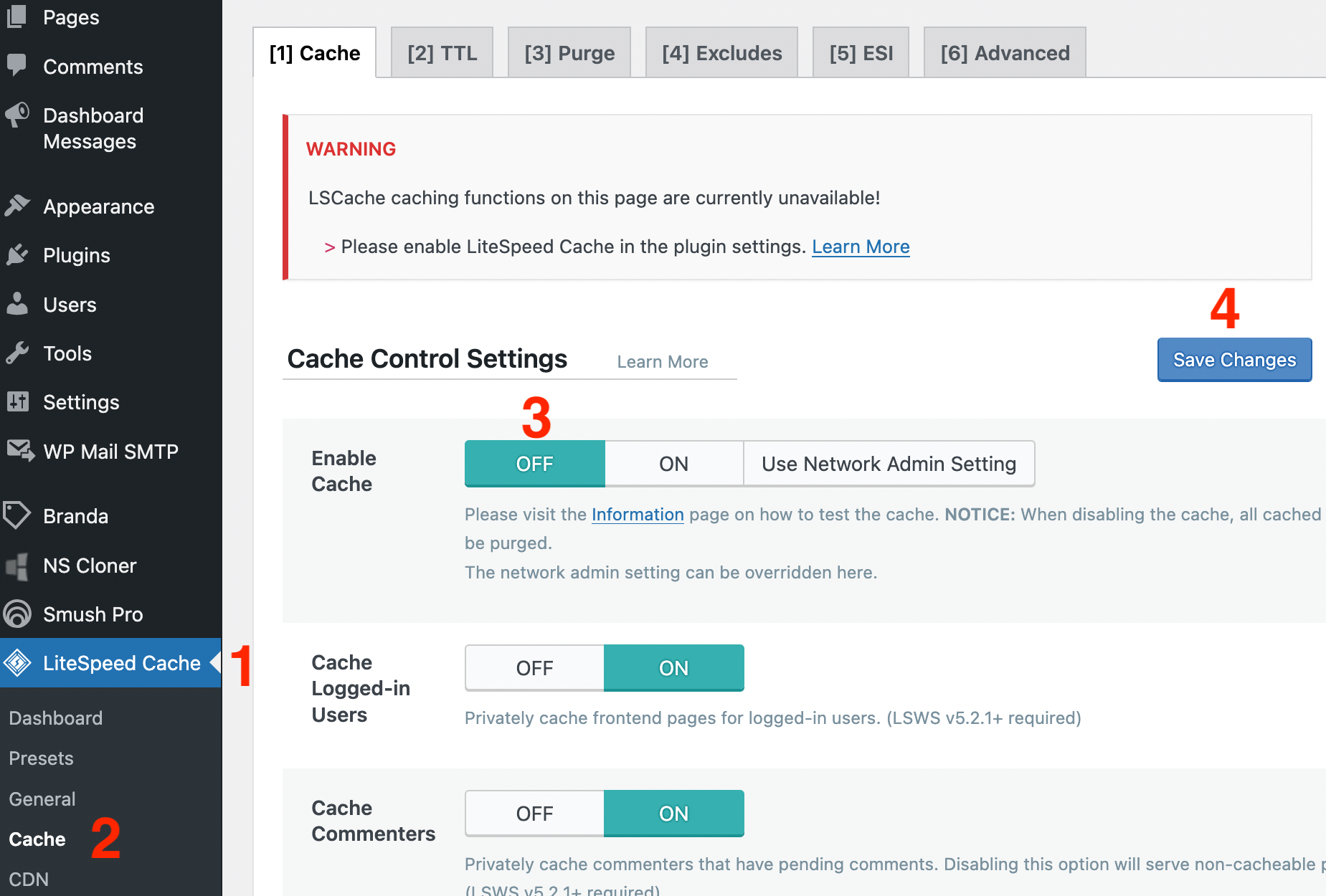1326x896 pixels.
Task: Open Plugins via its plug icon
Action: click(17, 254)
